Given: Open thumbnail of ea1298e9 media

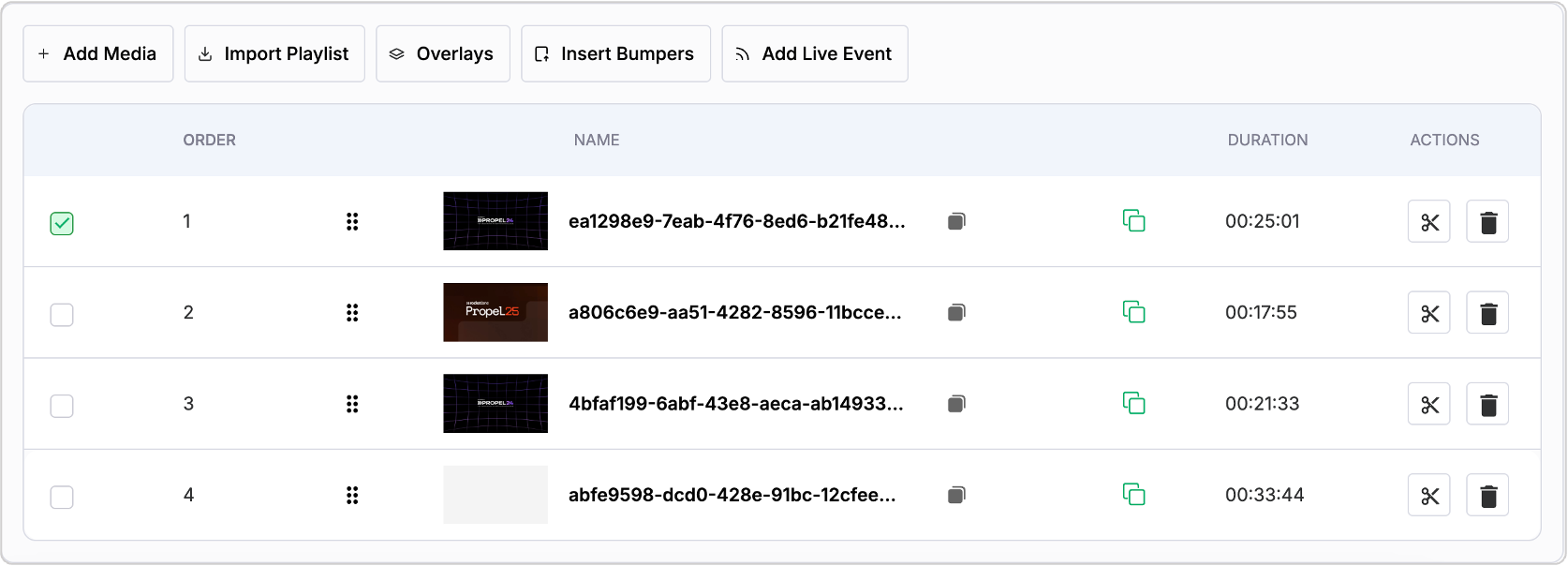Looking at the screenshot, I should [x=496, y=221].
